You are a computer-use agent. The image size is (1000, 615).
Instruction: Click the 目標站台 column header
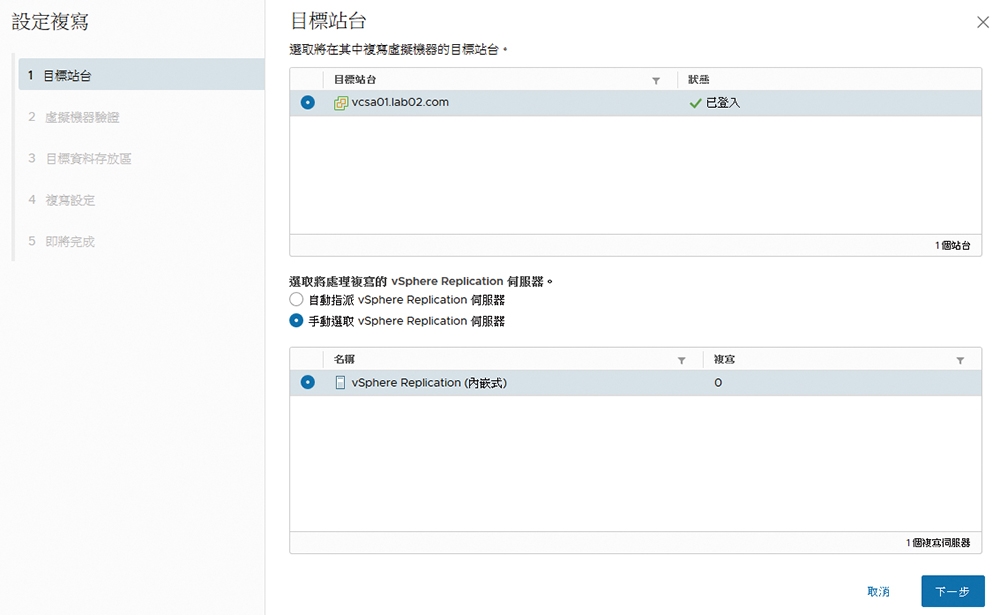(x=355, y=80)
